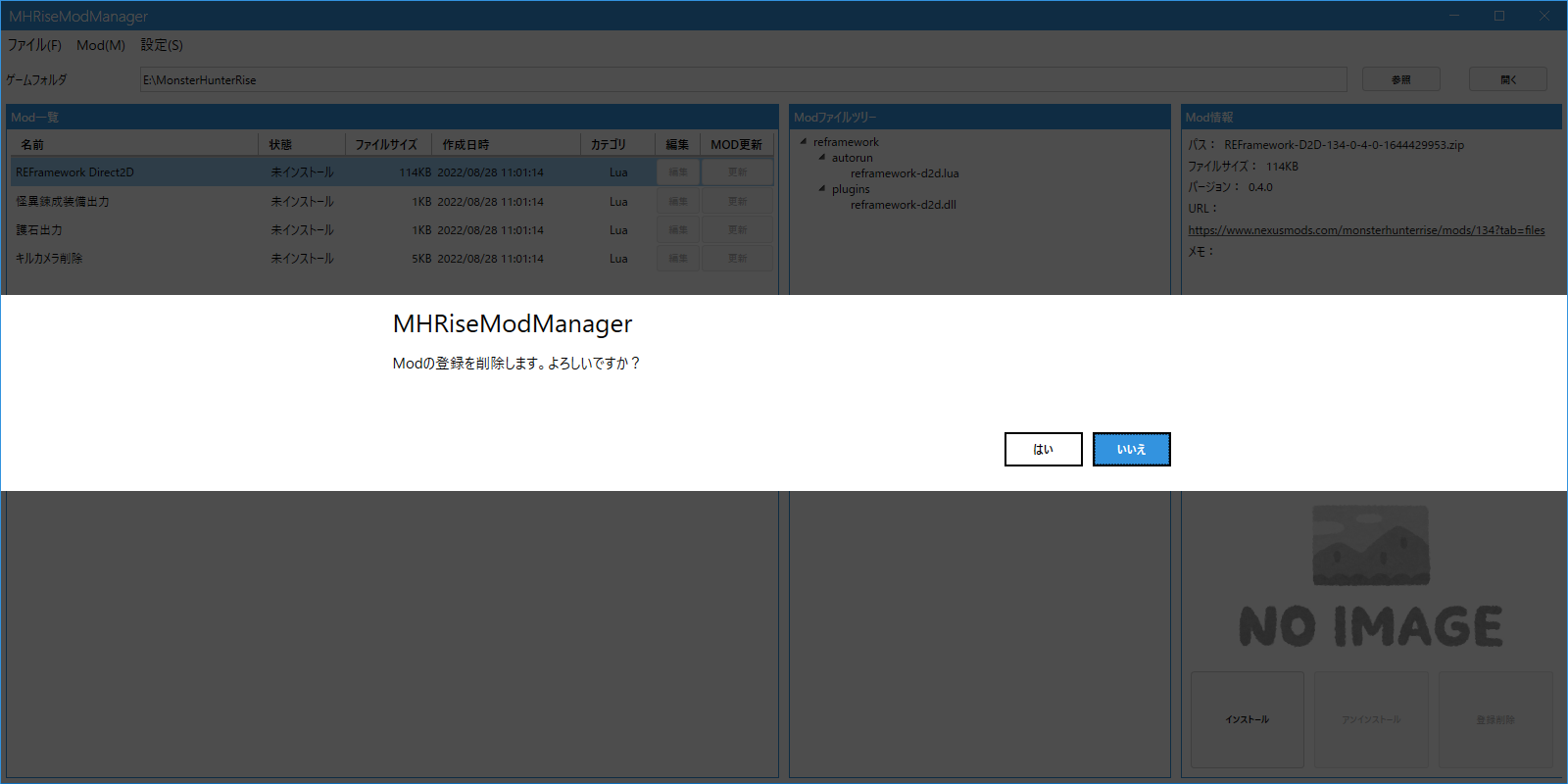
Task: Select the autorun folder label
Action: [852, 158]
